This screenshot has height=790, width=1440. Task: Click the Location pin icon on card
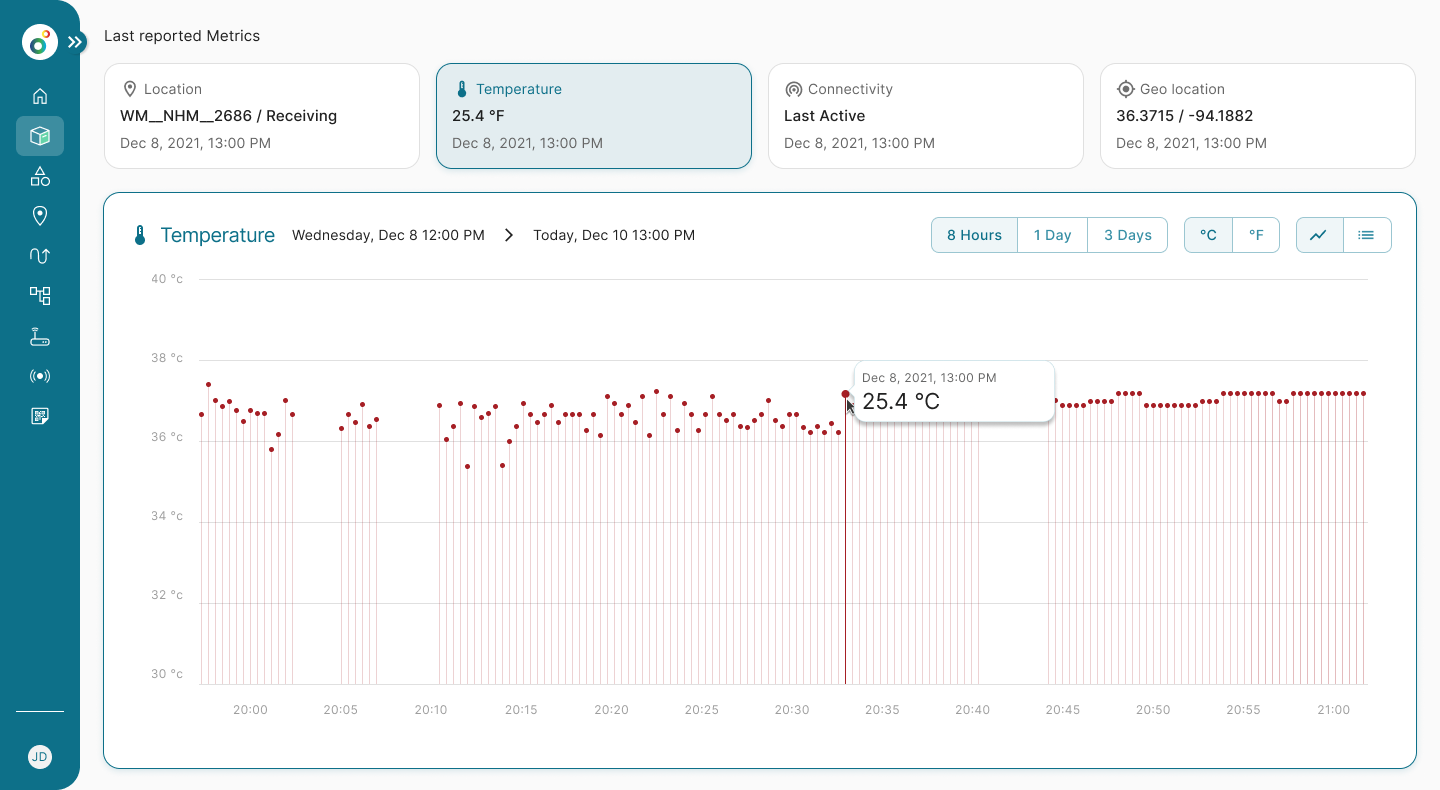[x=130, y=89]
